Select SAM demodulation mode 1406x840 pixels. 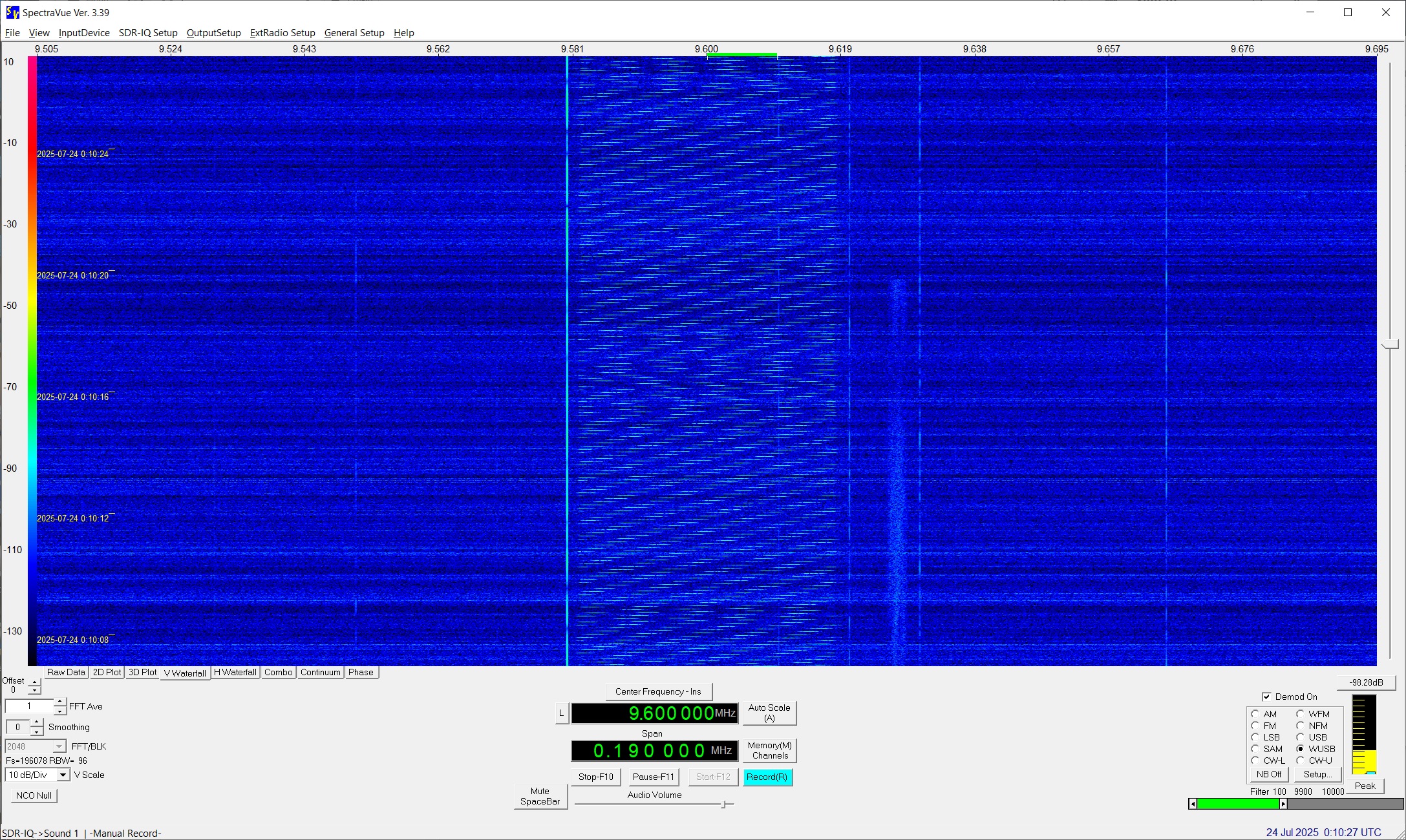(x=1255, y=749)
